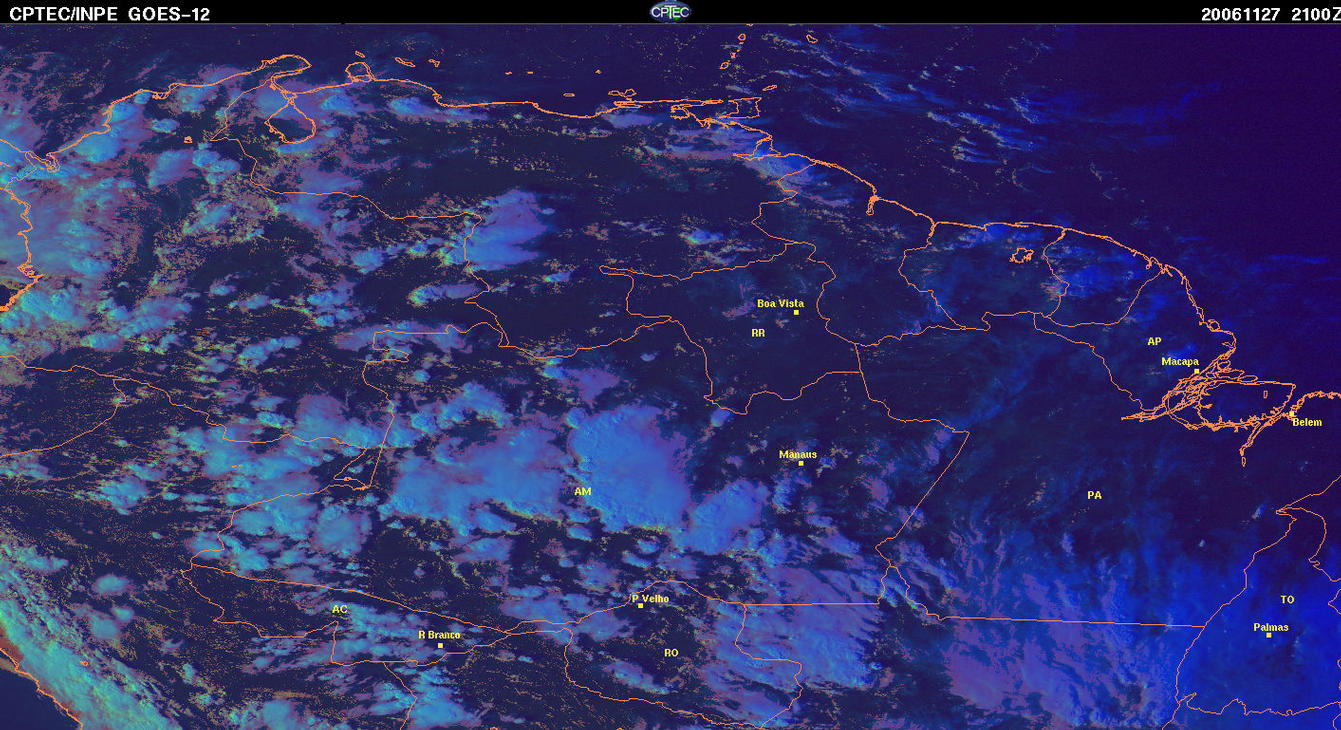The height and width of the screenshot is (730, 1341).
Task: Click the Belem city label
Action: click(1307, 423)
